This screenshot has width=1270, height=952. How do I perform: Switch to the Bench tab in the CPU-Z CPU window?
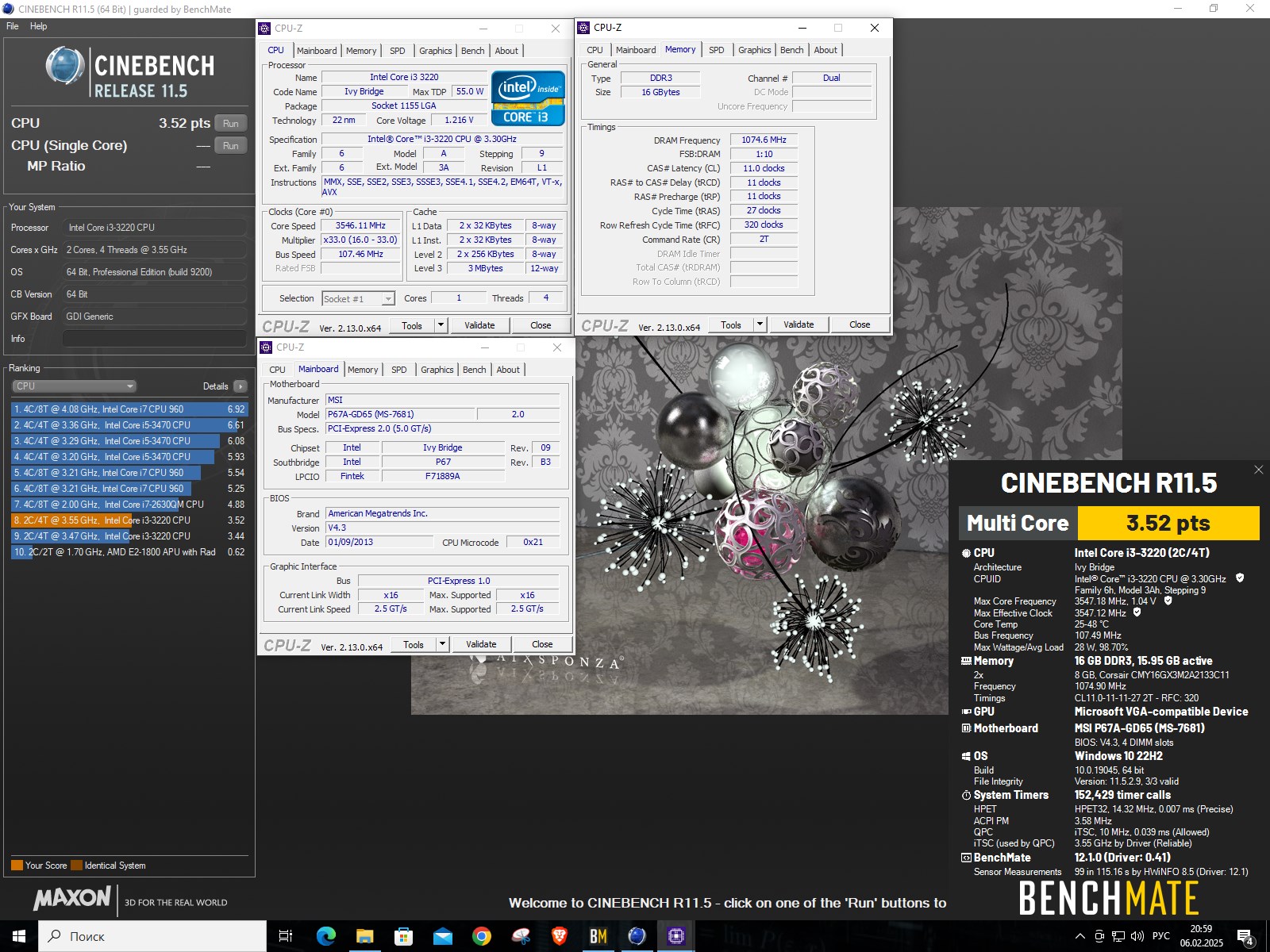coord(473,51)
